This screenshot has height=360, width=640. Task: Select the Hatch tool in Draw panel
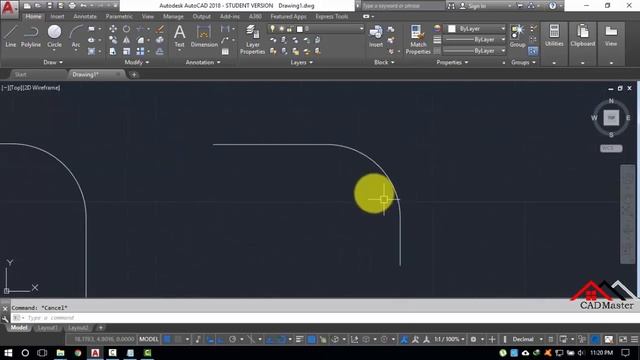coord(91,51)
